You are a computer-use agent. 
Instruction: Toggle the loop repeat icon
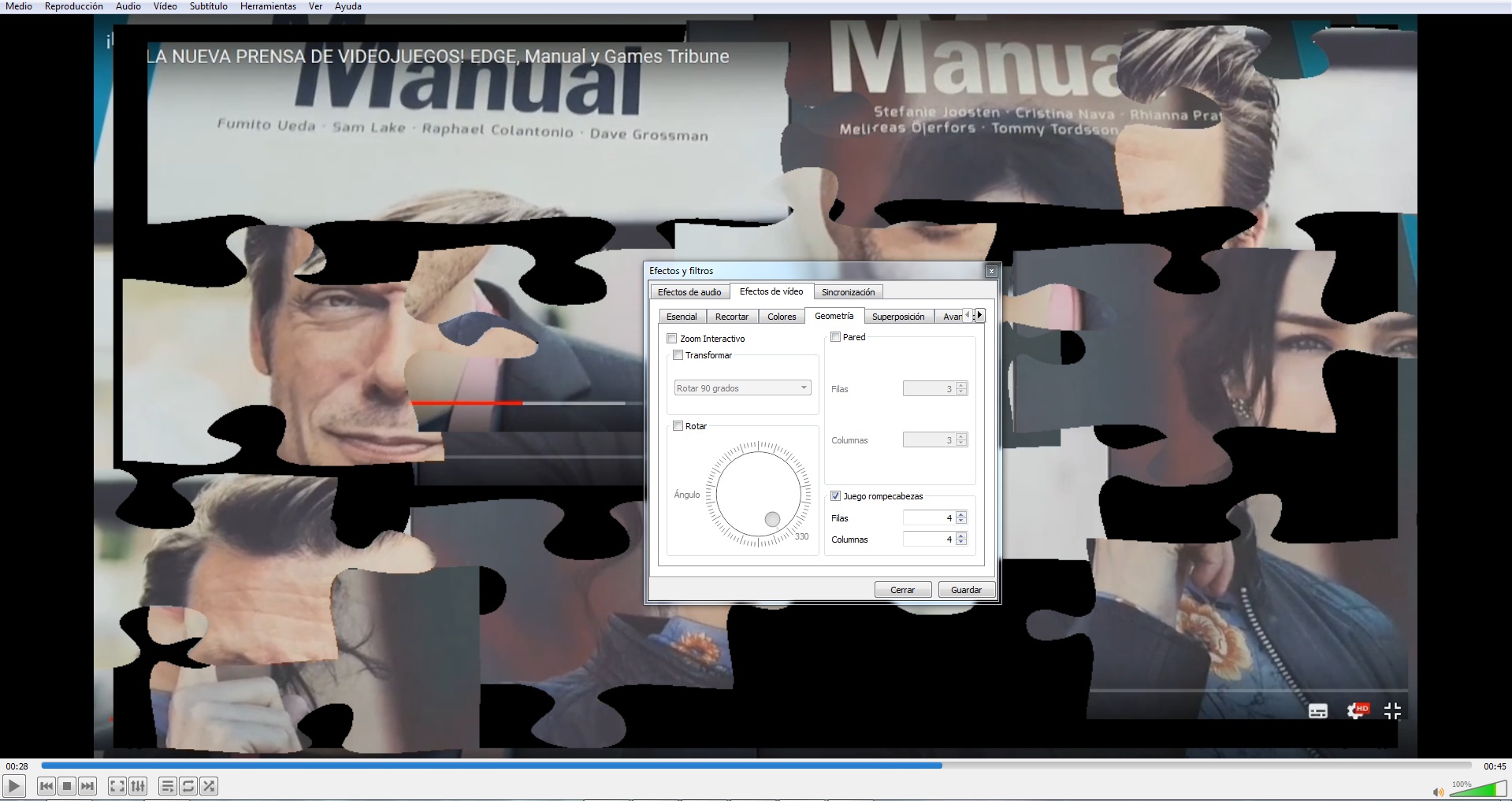(x=188, y=786)
